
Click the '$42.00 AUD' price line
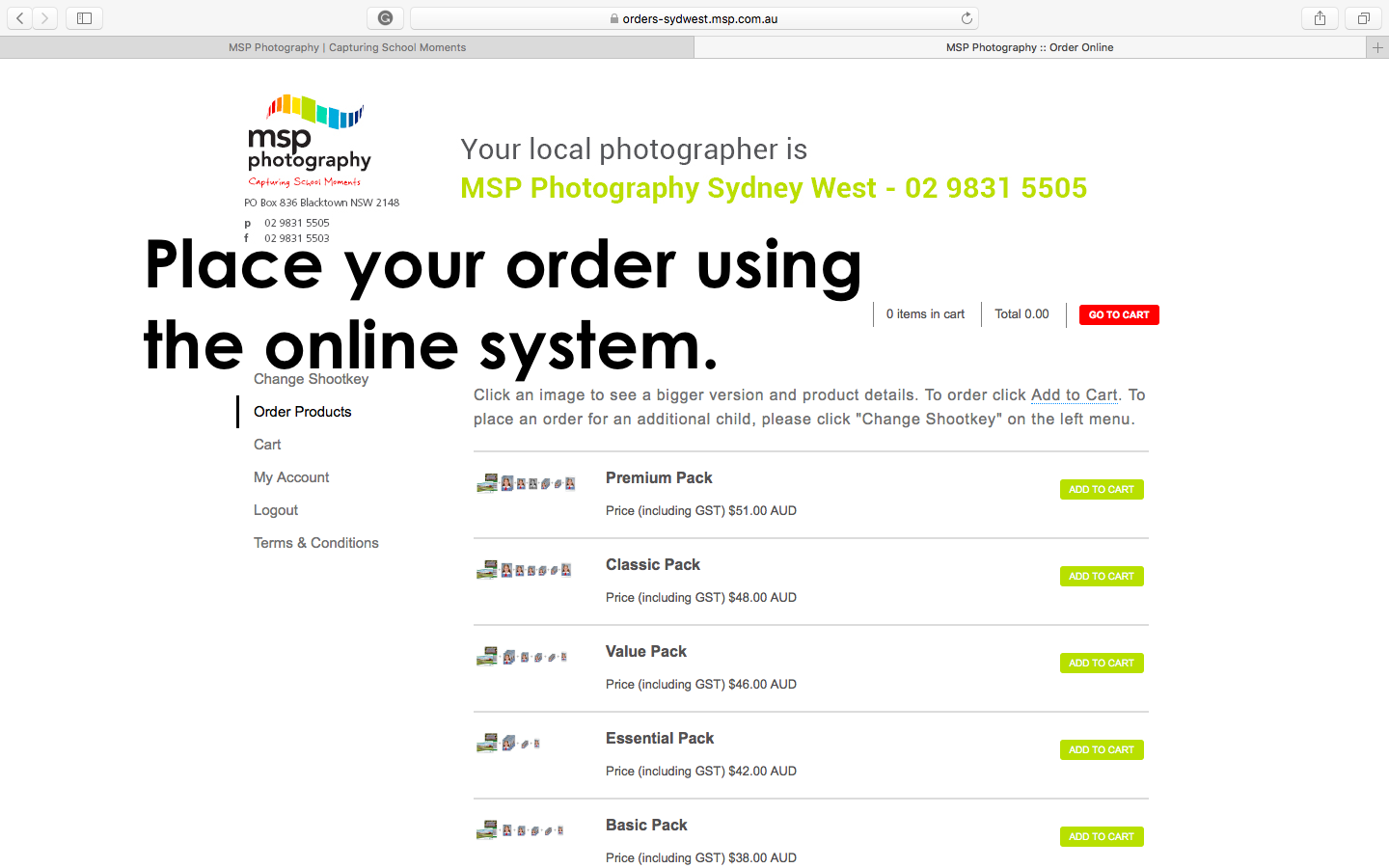coord(701,772)
